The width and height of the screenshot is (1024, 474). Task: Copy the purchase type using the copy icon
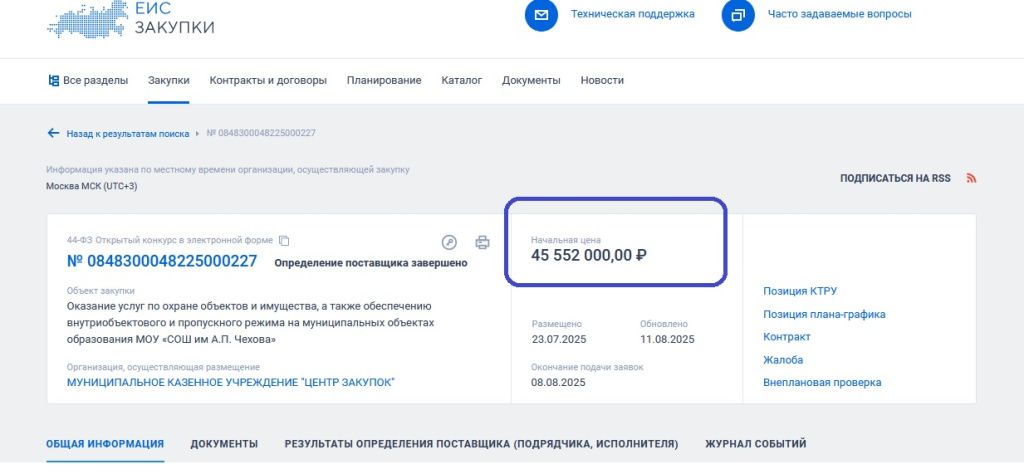284,241
